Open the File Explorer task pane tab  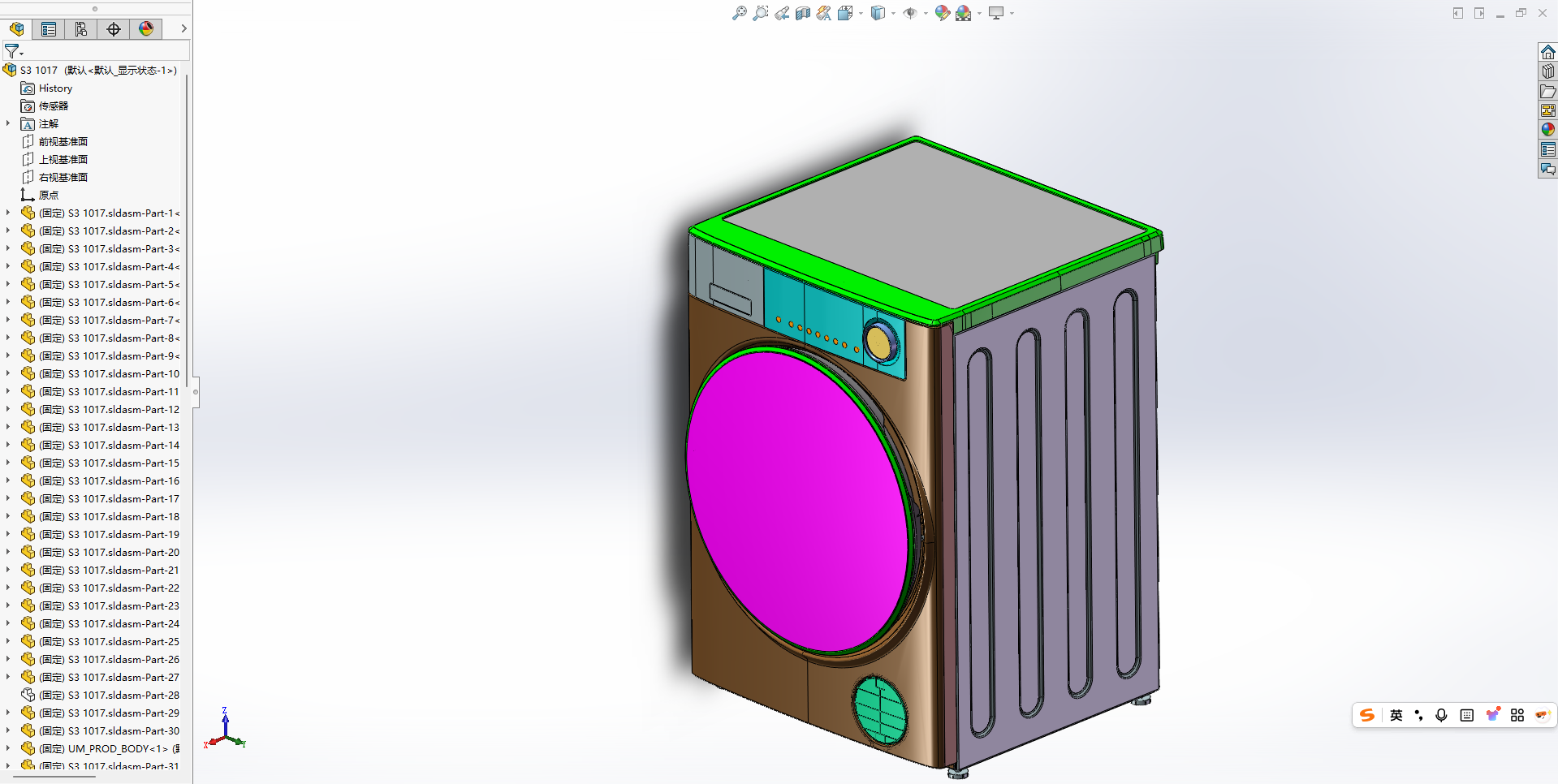[x=1548, y=91]
